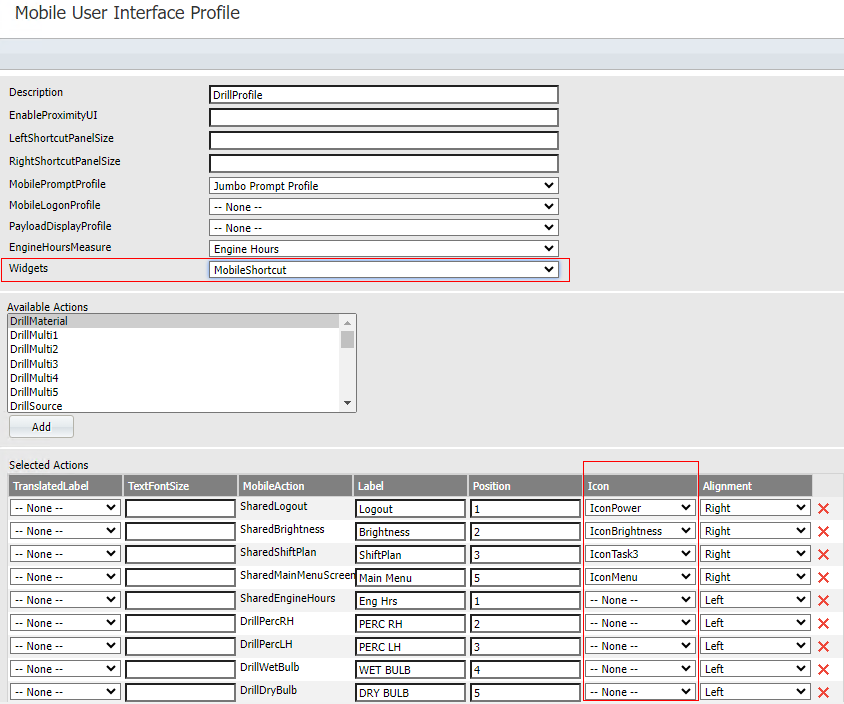Remove the PERC RH action row
Viewport: 844px width, 704px height.
(x=823, y=623)
